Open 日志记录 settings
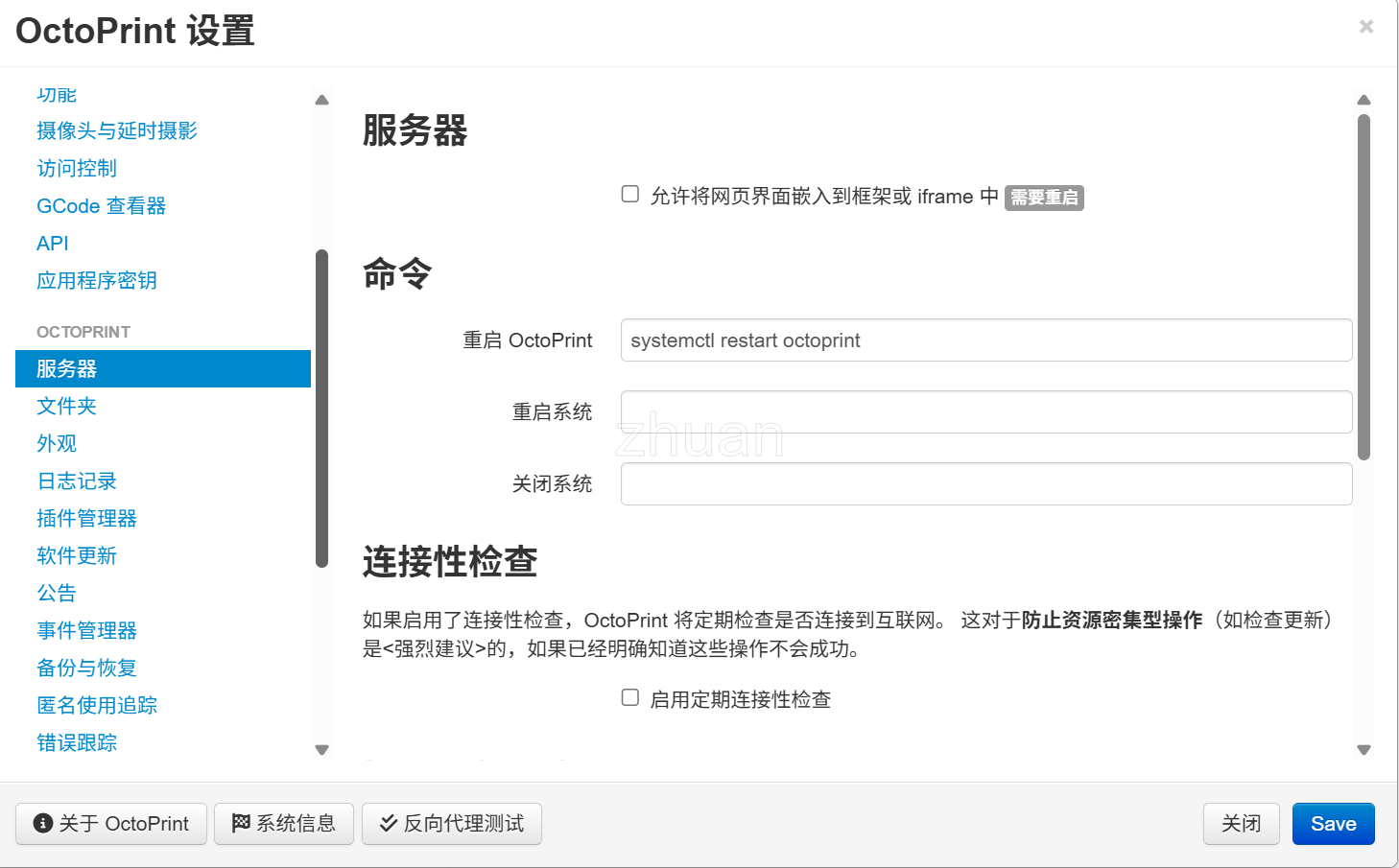 pos(77,481)
